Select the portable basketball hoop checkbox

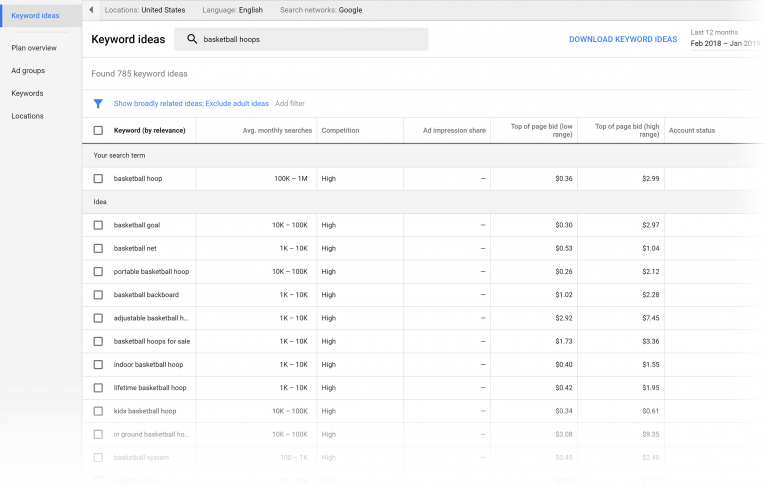[x=98, y=271]
